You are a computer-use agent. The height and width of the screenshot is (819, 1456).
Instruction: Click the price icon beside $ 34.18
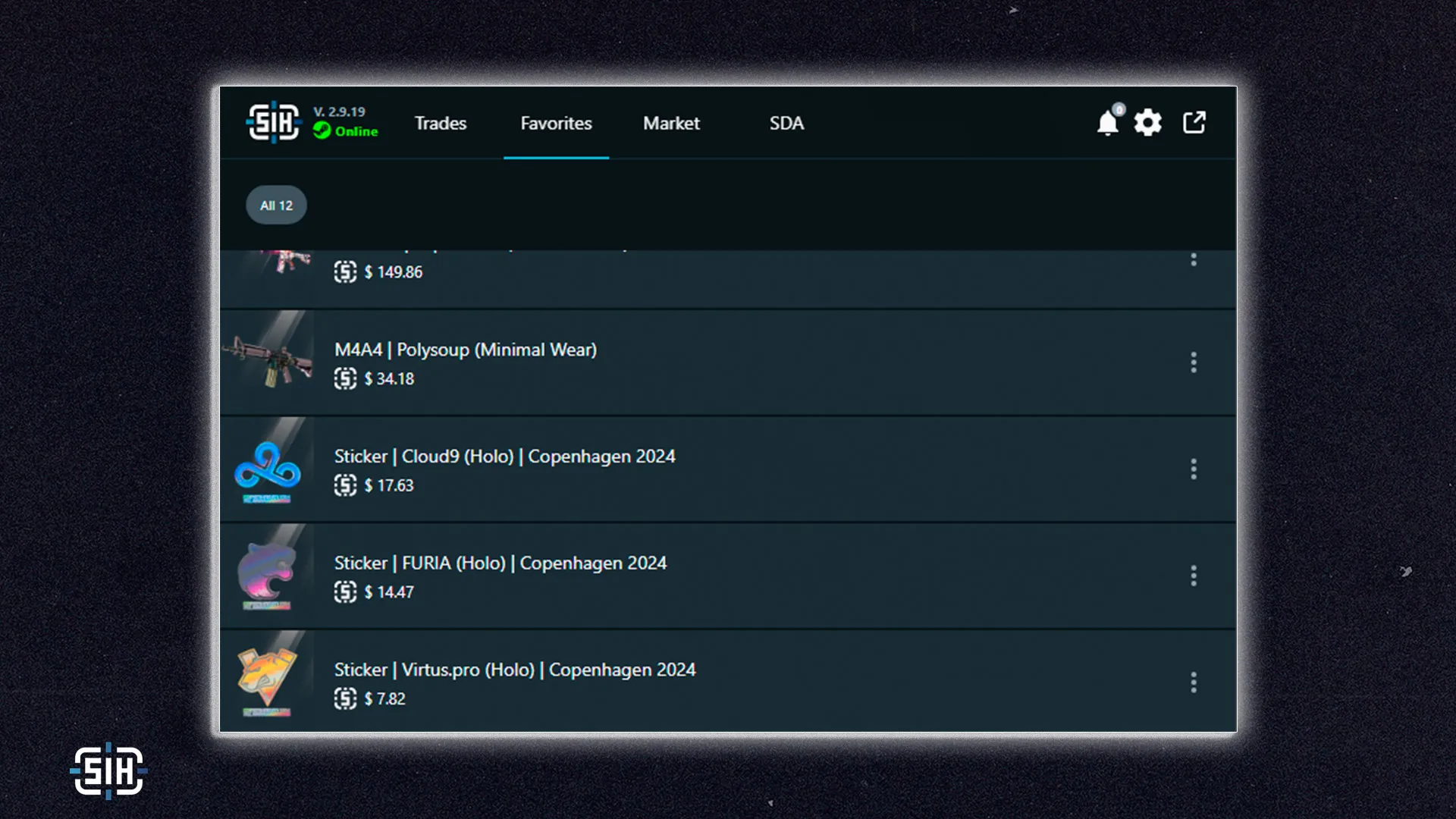pyautogui.click(x=345, y=378)
